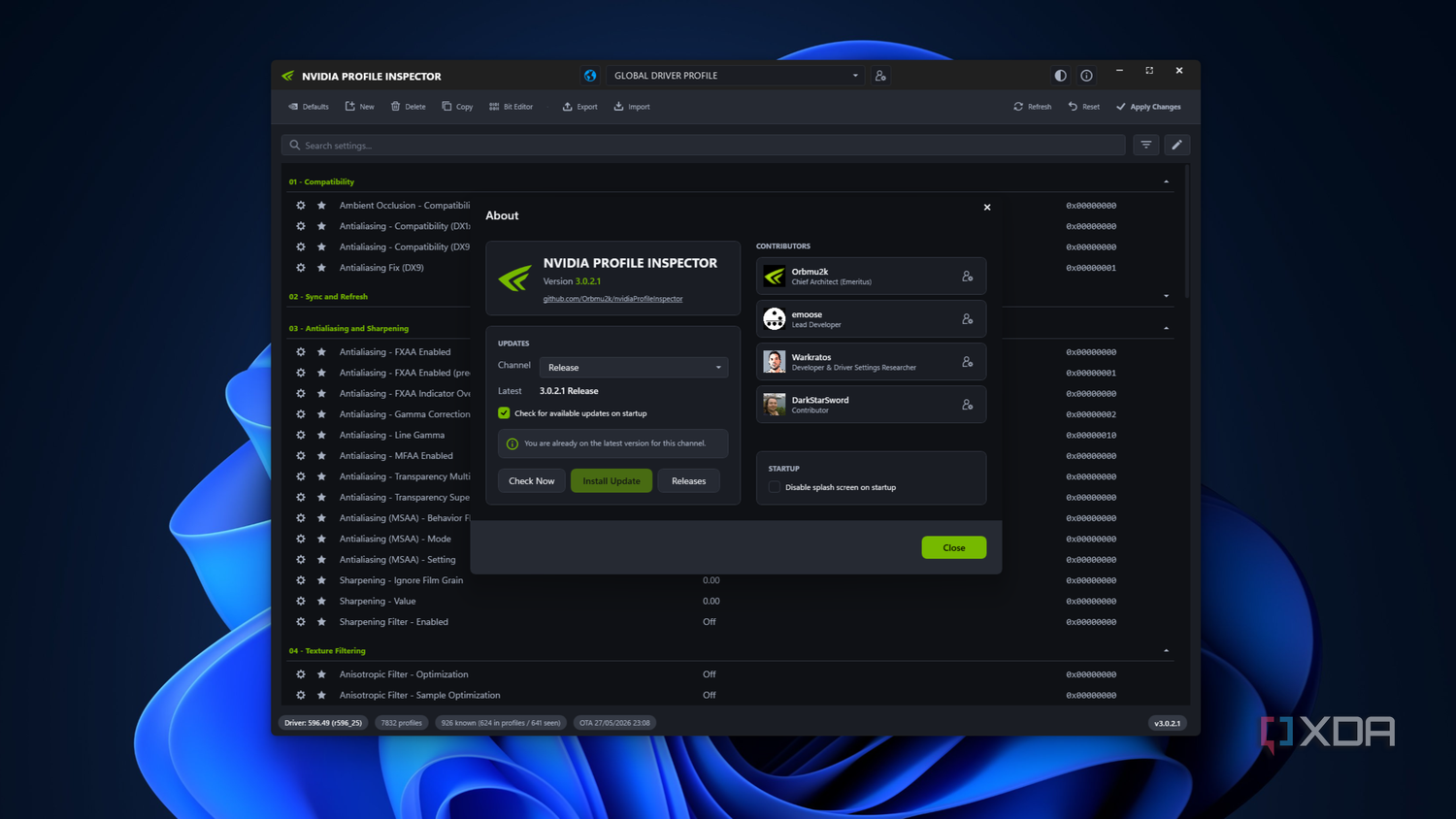The image size is (1456, 819).
Task: Close the About dialog with the X
Action: coord(987,207)
